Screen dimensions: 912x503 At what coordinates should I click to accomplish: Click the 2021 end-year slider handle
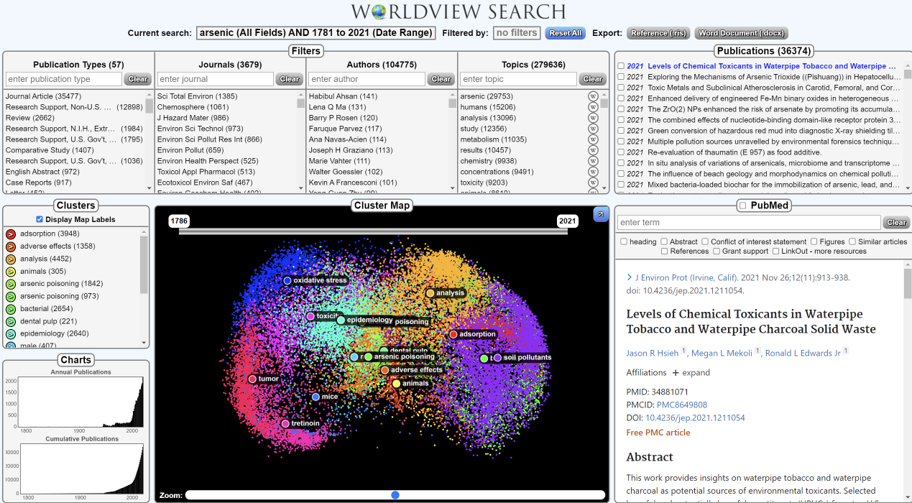point(567,221)
